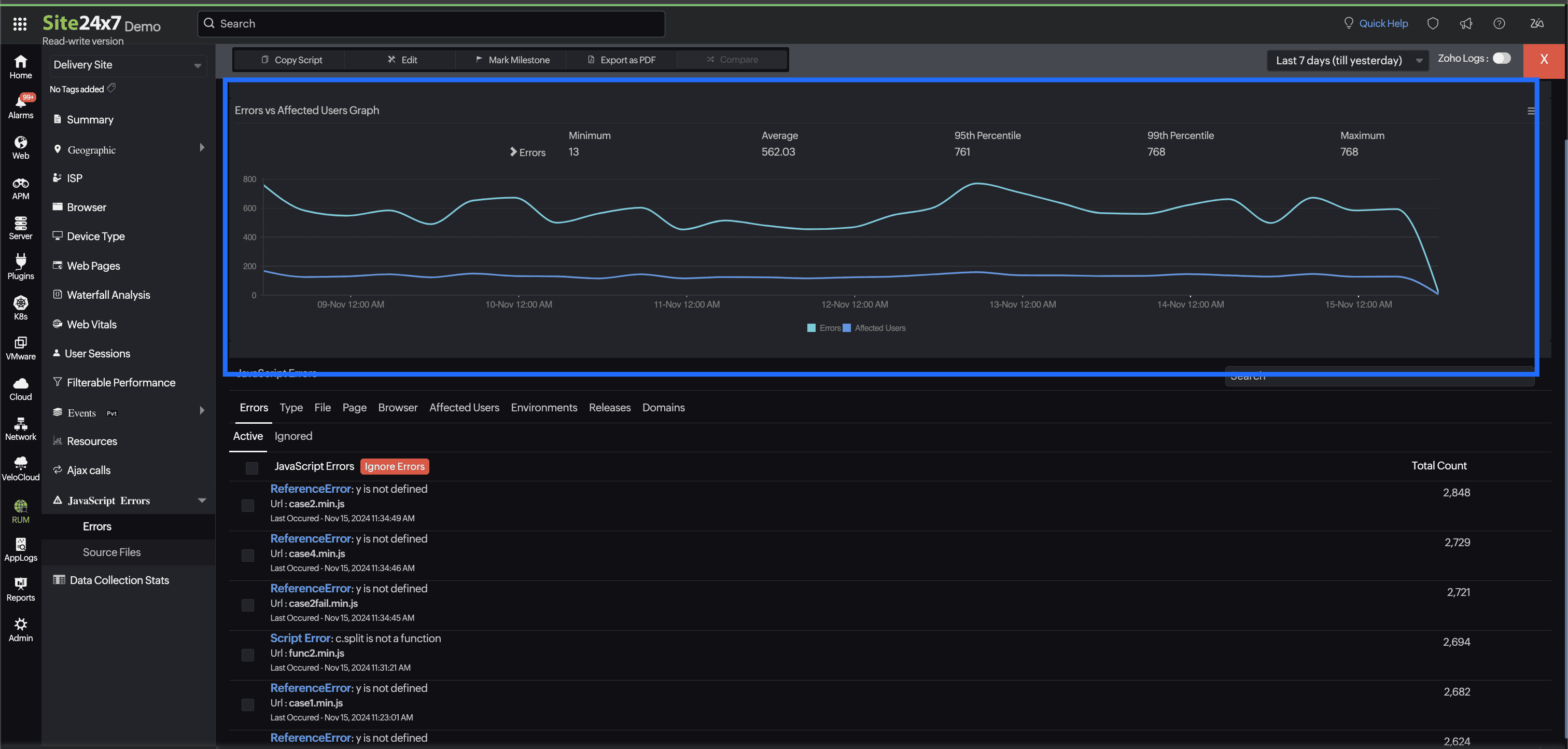Switch to the Ignored tab
Viewport: 1568px width, 749px height.
pos(293,436)
